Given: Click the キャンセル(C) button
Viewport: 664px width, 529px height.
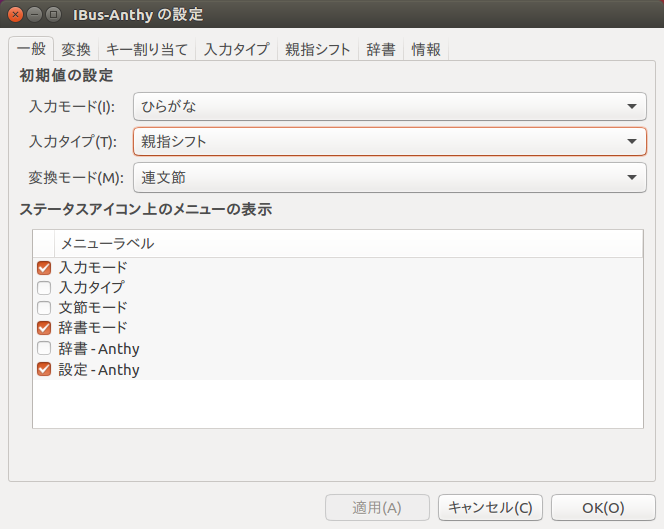Looking at the screenshot, I should tap(490, 507).
